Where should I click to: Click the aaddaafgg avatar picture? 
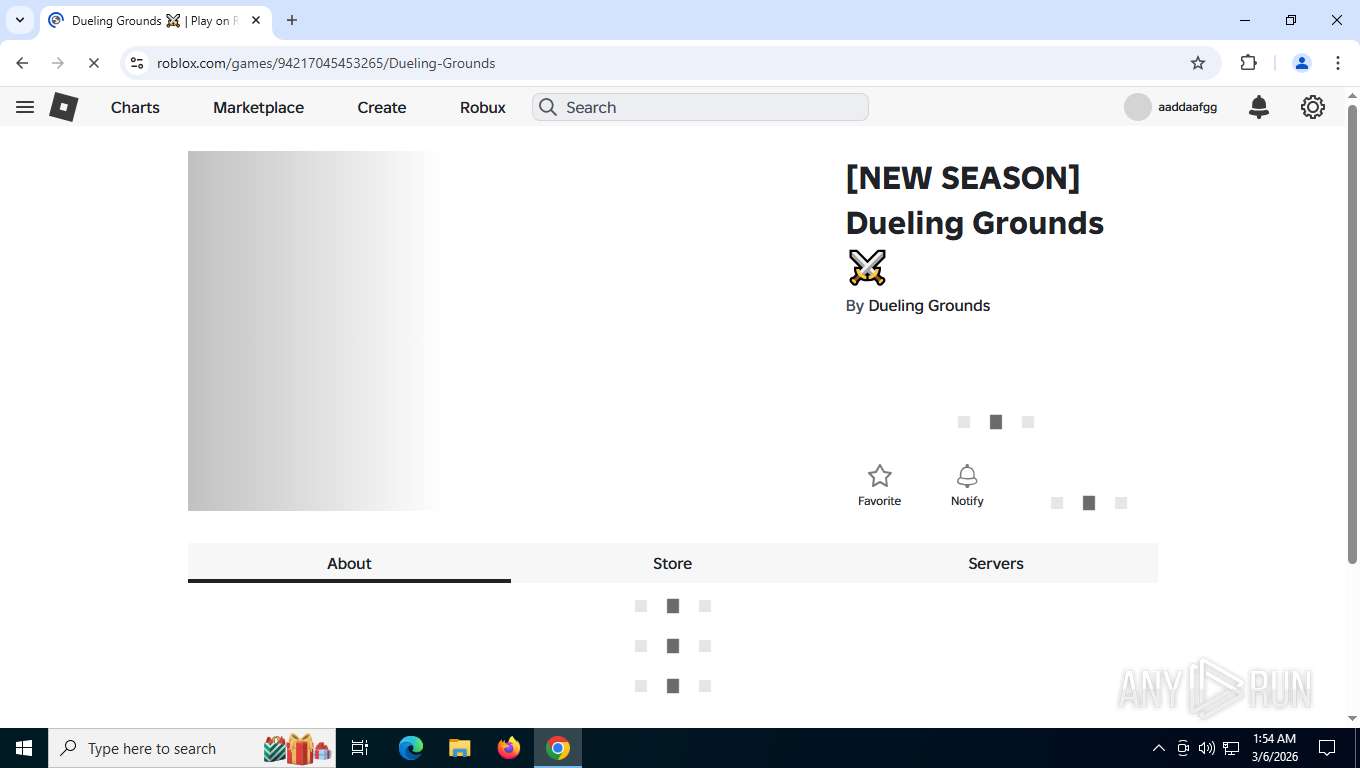[x=1138, y=107]
